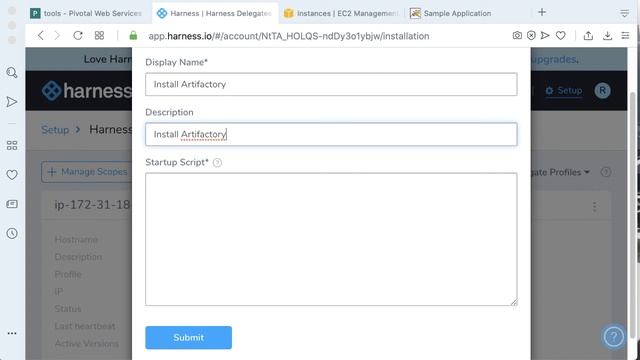Click the sidebar send arrow icon
640x360 pixels.
(x=12, y=102)
